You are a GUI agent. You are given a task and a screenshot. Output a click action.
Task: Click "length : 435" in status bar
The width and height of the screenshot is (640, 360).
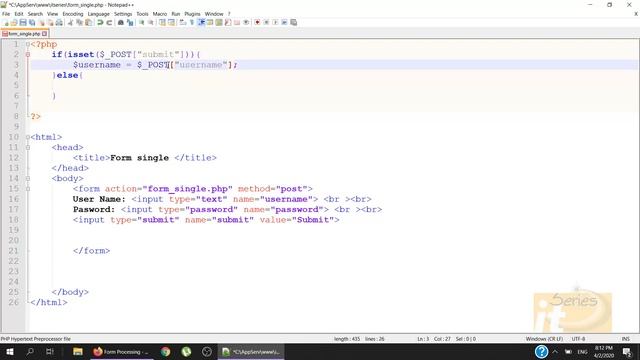347,339
